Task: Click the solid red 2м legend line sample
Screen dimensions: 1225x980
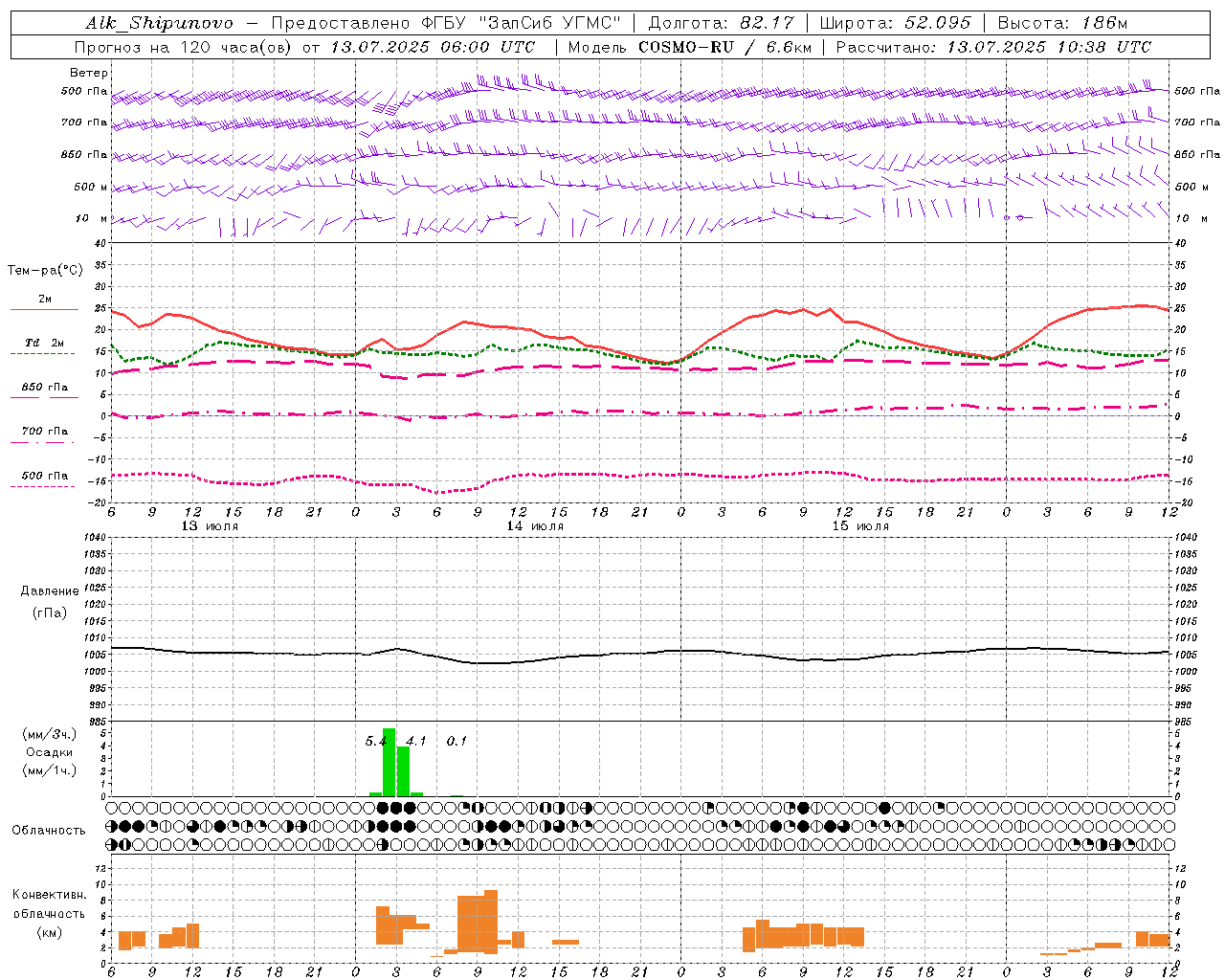Action: point(44,309)
